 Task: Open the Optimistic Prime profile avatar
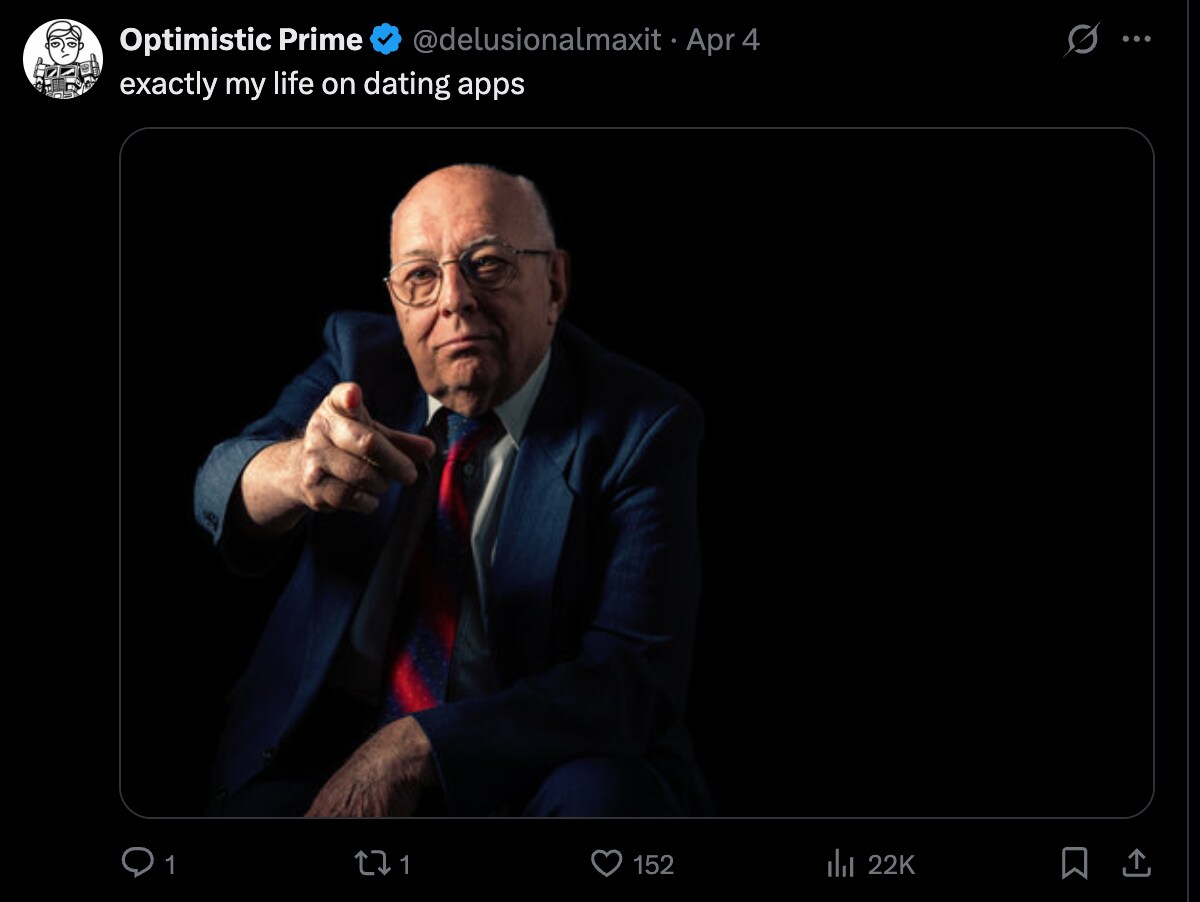[63, 59]
